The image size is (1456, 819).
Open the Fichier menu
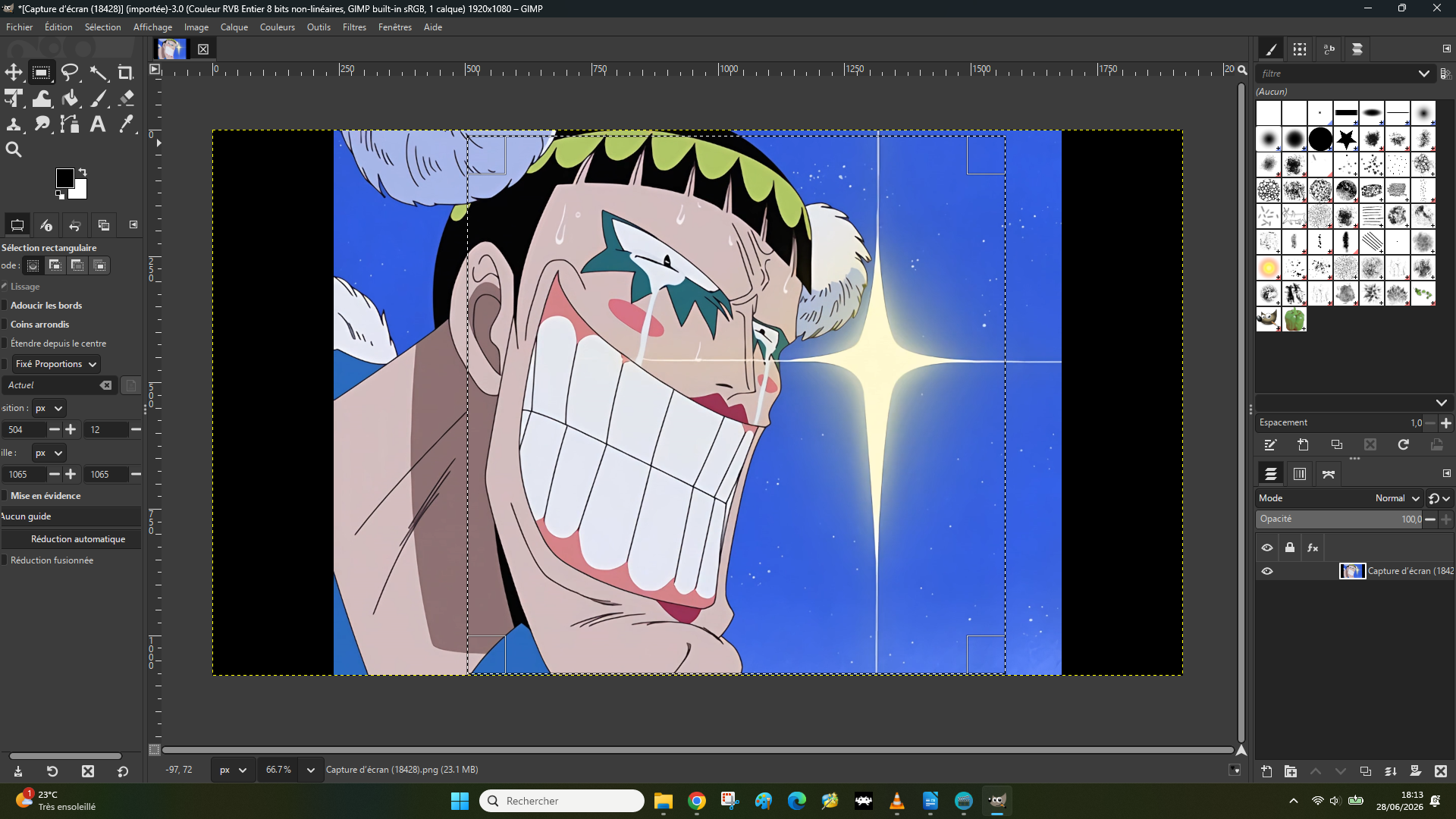20,27
